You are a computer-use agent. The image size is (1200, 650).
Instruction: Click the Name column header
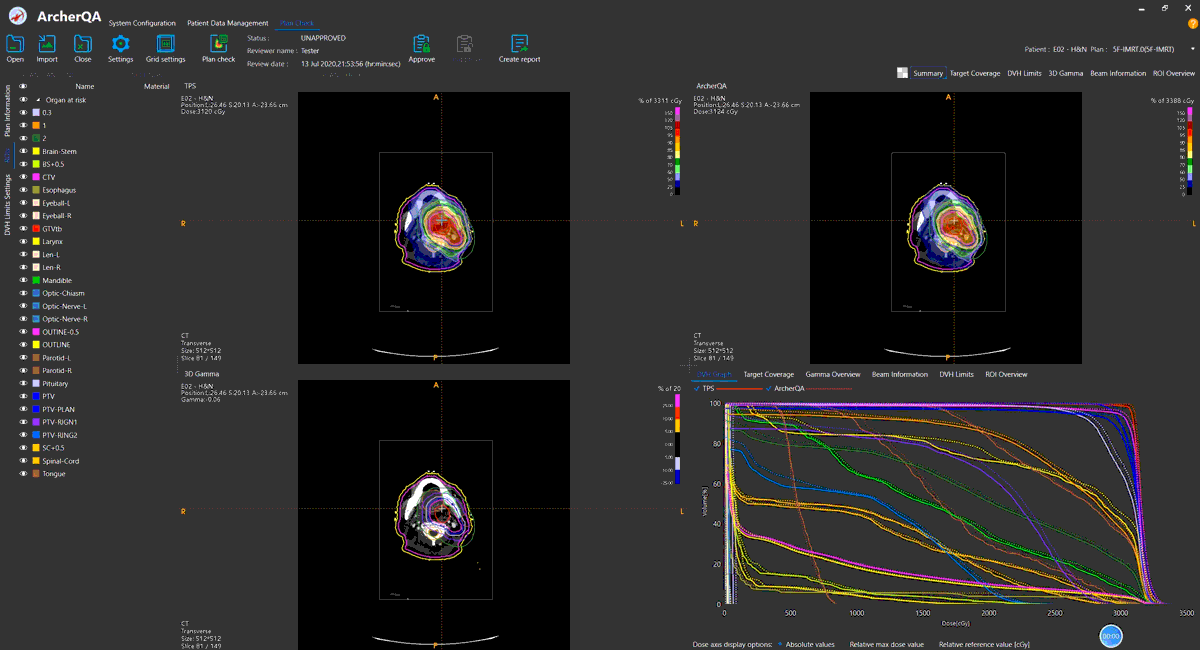(84, 87)
